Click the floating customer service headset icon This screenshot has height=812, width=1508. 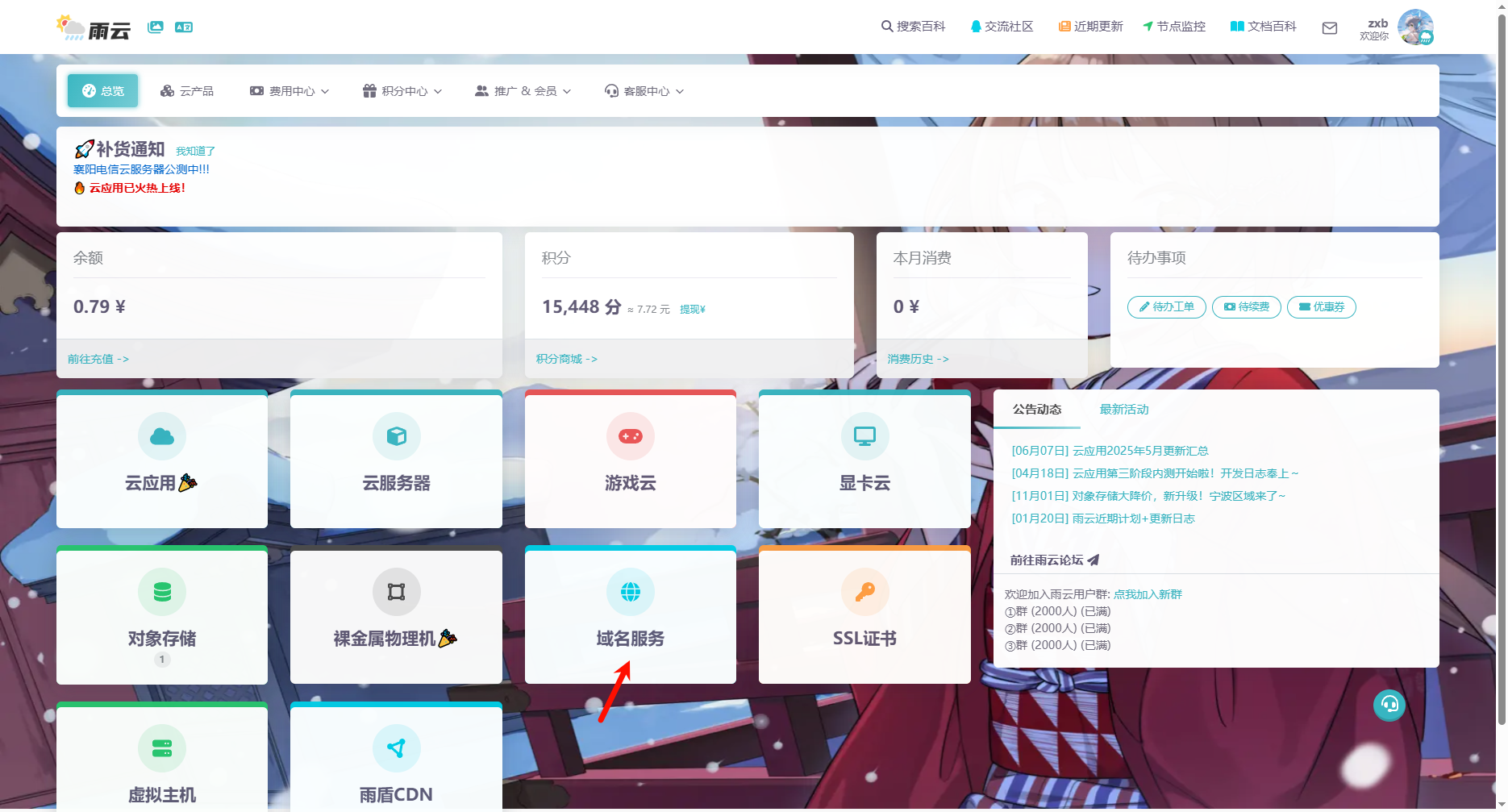(x=1389, y=705)
